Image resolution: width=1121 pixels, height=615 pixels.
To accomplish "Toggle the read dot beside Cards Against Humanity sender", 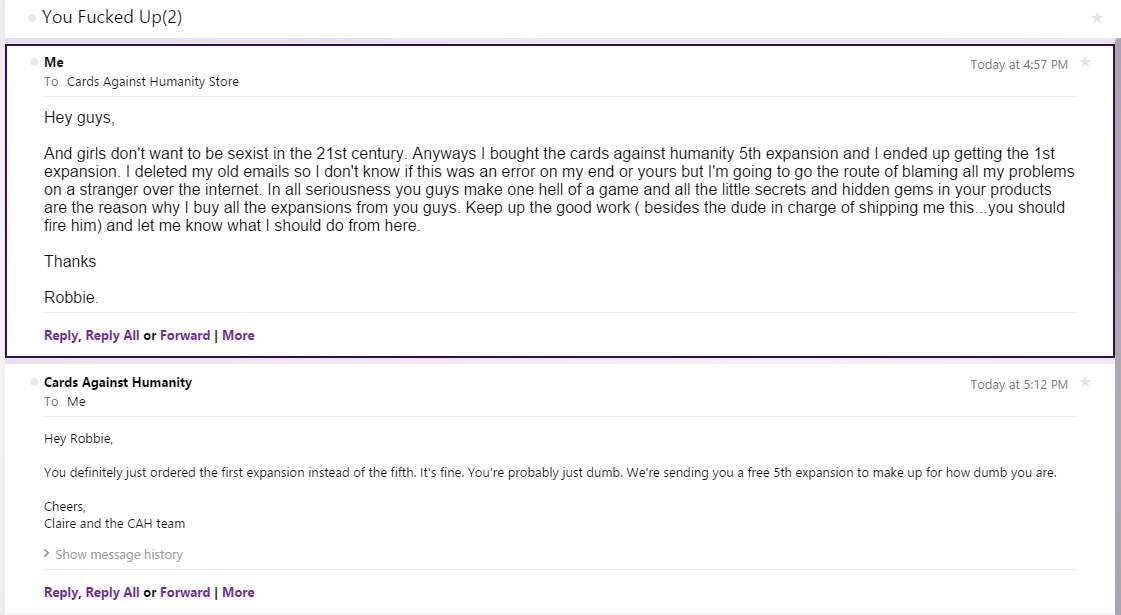I will (x=34, y=382).
